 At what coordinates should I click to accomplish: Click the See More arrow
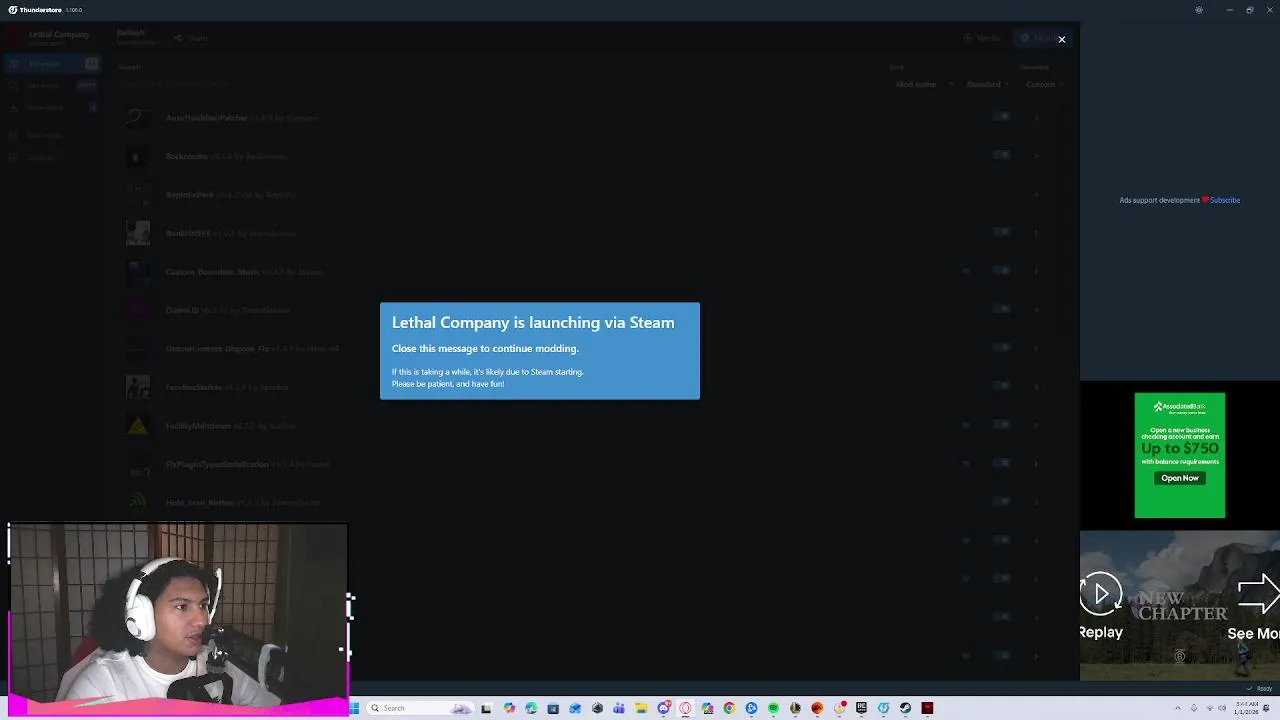coord(1258,594)
